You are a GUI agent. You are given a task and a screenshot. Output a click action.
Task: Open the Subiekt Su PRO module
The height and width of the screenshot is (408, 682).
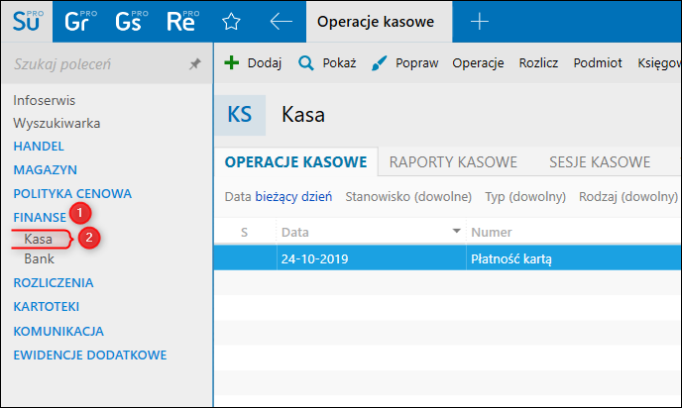27,21
